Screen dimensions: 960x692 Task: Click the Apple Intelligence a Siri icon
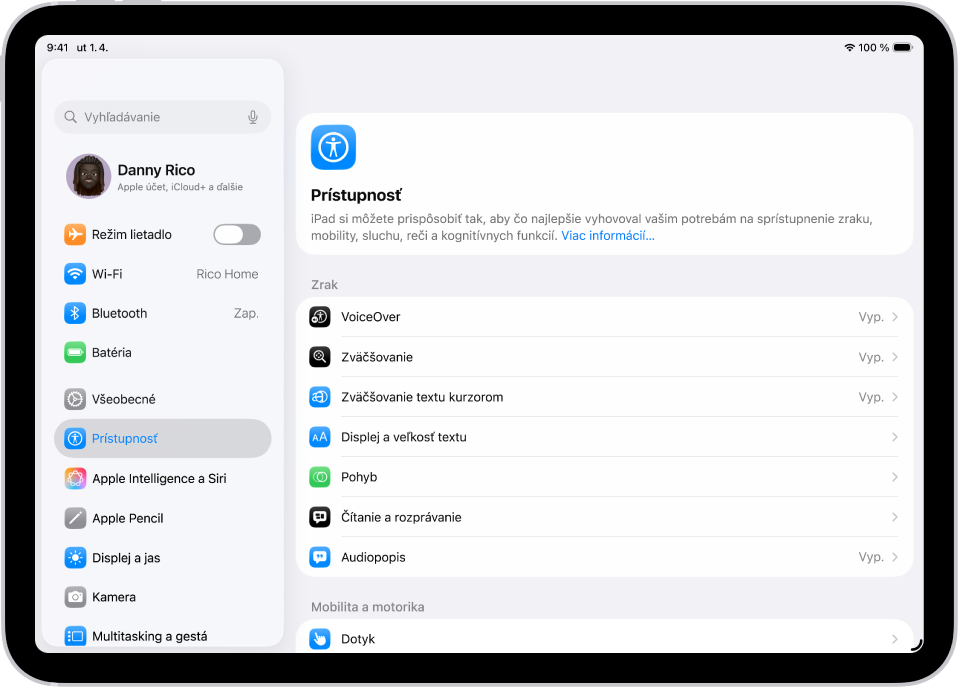tap(75, 478)
